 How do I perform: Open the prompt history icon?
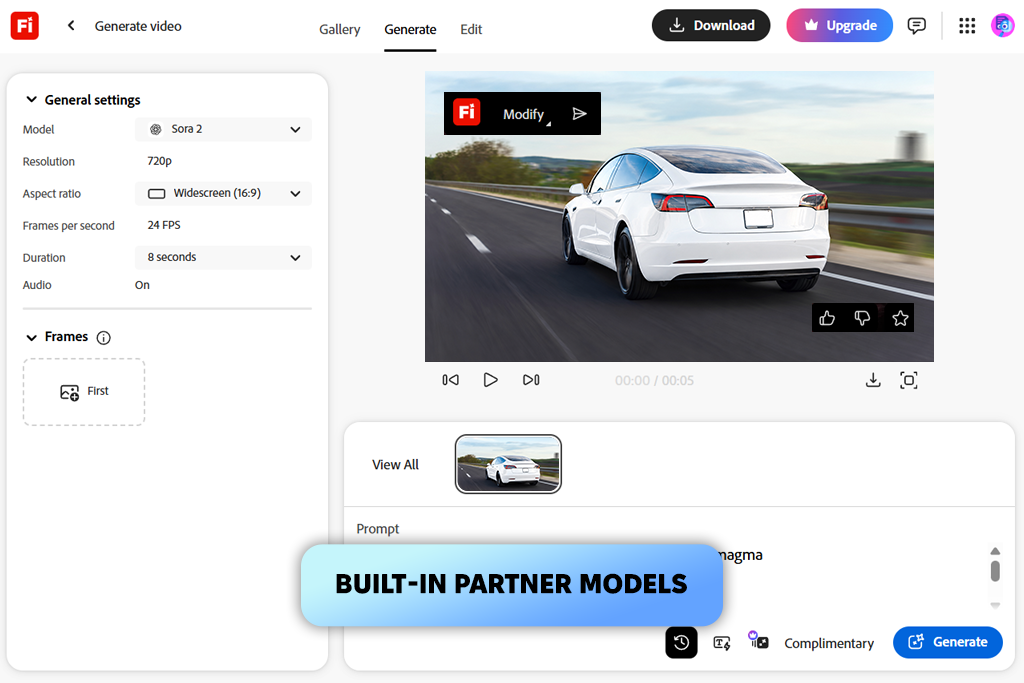[x=681, y=643]
